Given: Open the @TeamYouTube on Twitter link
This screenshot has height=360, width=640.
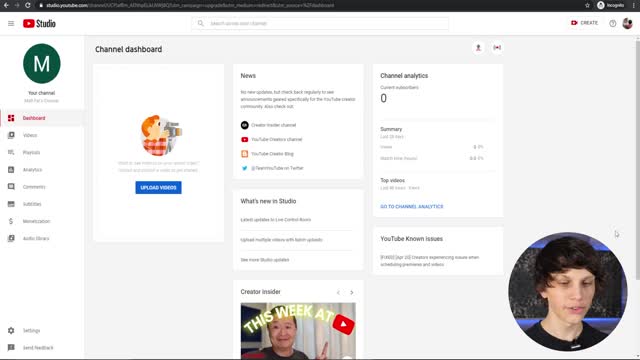Looking at the screenshot, I should (x=277, y=168).
